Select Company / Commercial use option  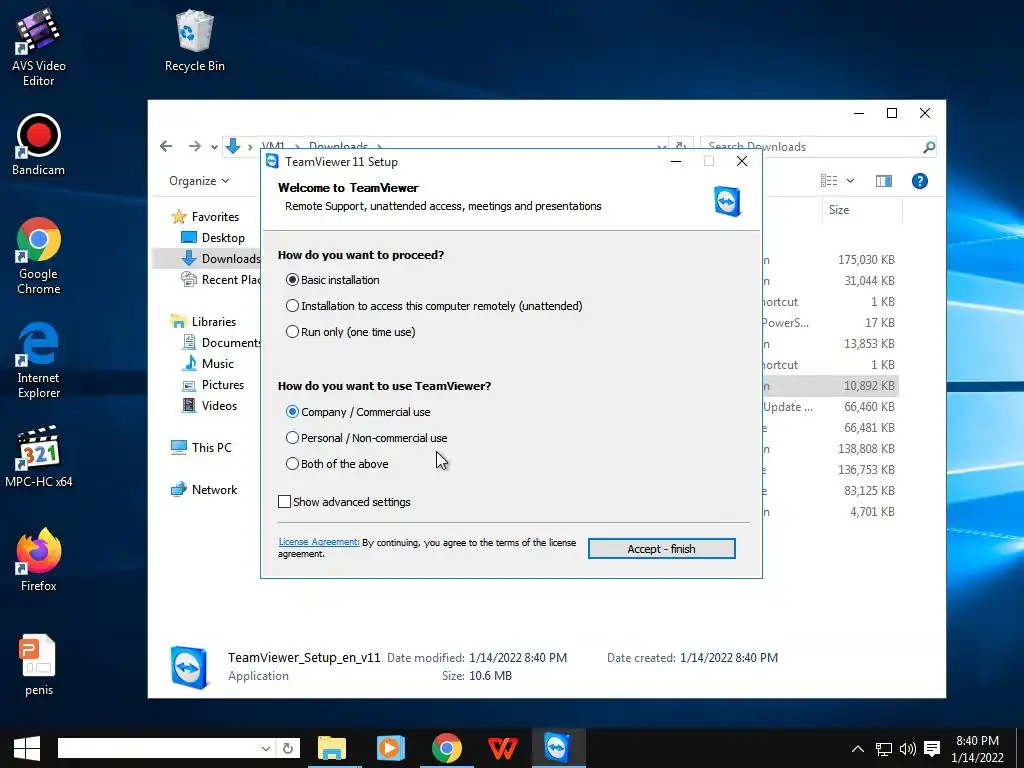293,411
